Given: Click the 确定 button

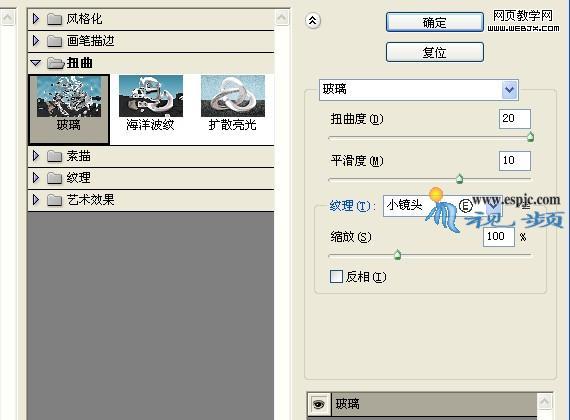Looking at the screenshot, I should coord(435,22).
